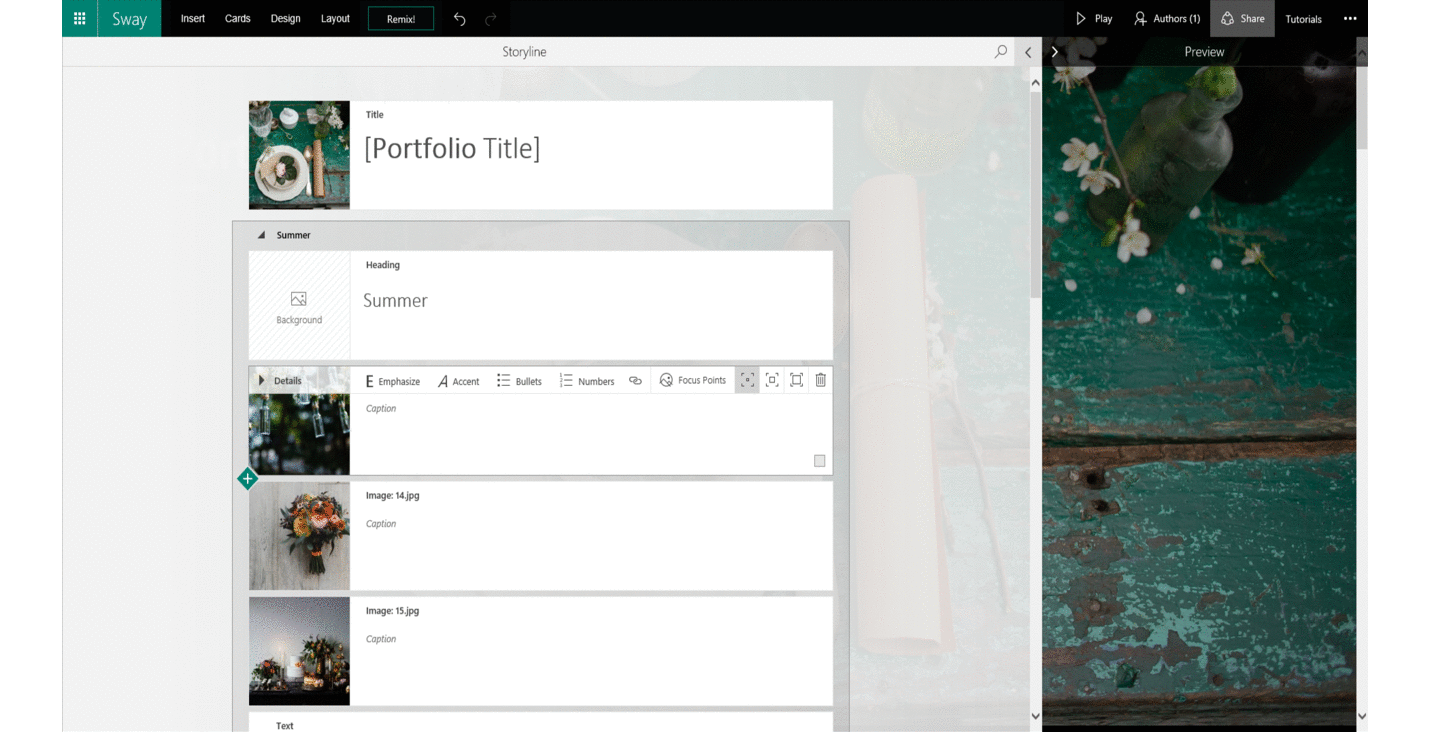The image size is (1431, 732).
Task: Open the Microsoft app launcher grid
Action: 79,18
